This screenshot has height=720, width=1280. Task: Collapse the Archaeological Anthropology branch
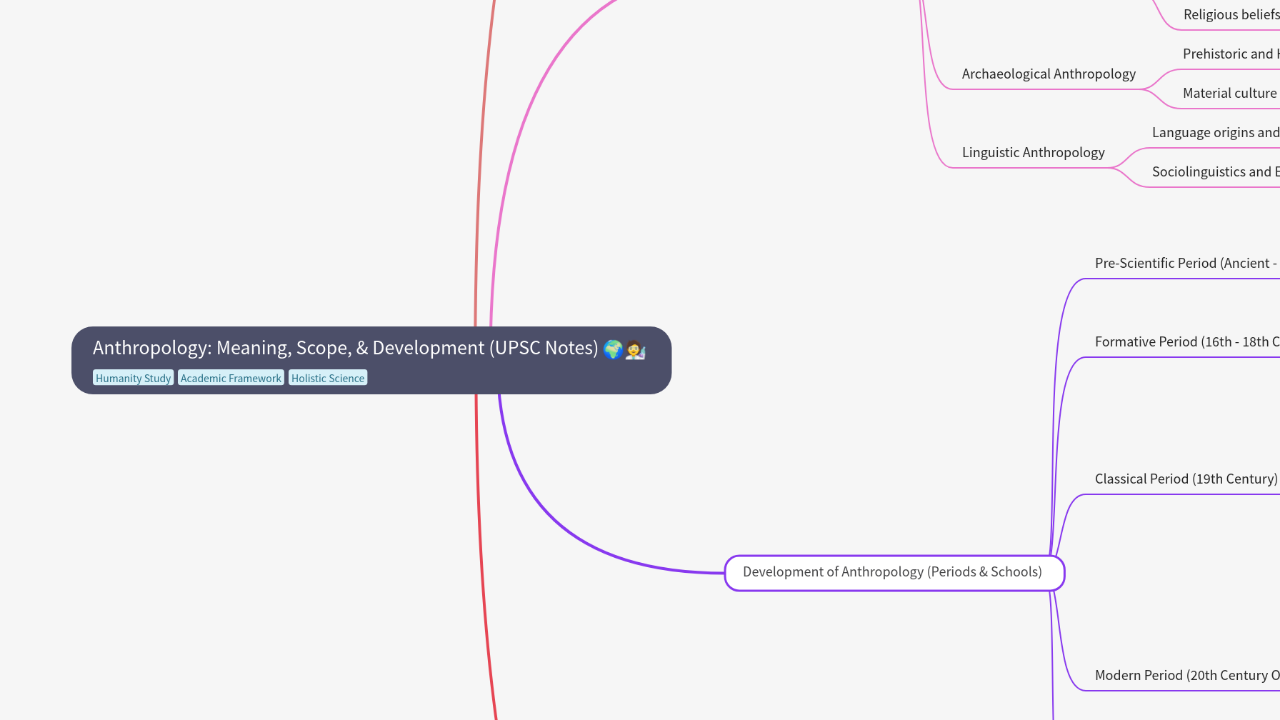pyautogui.click(x=1048, y=74)
